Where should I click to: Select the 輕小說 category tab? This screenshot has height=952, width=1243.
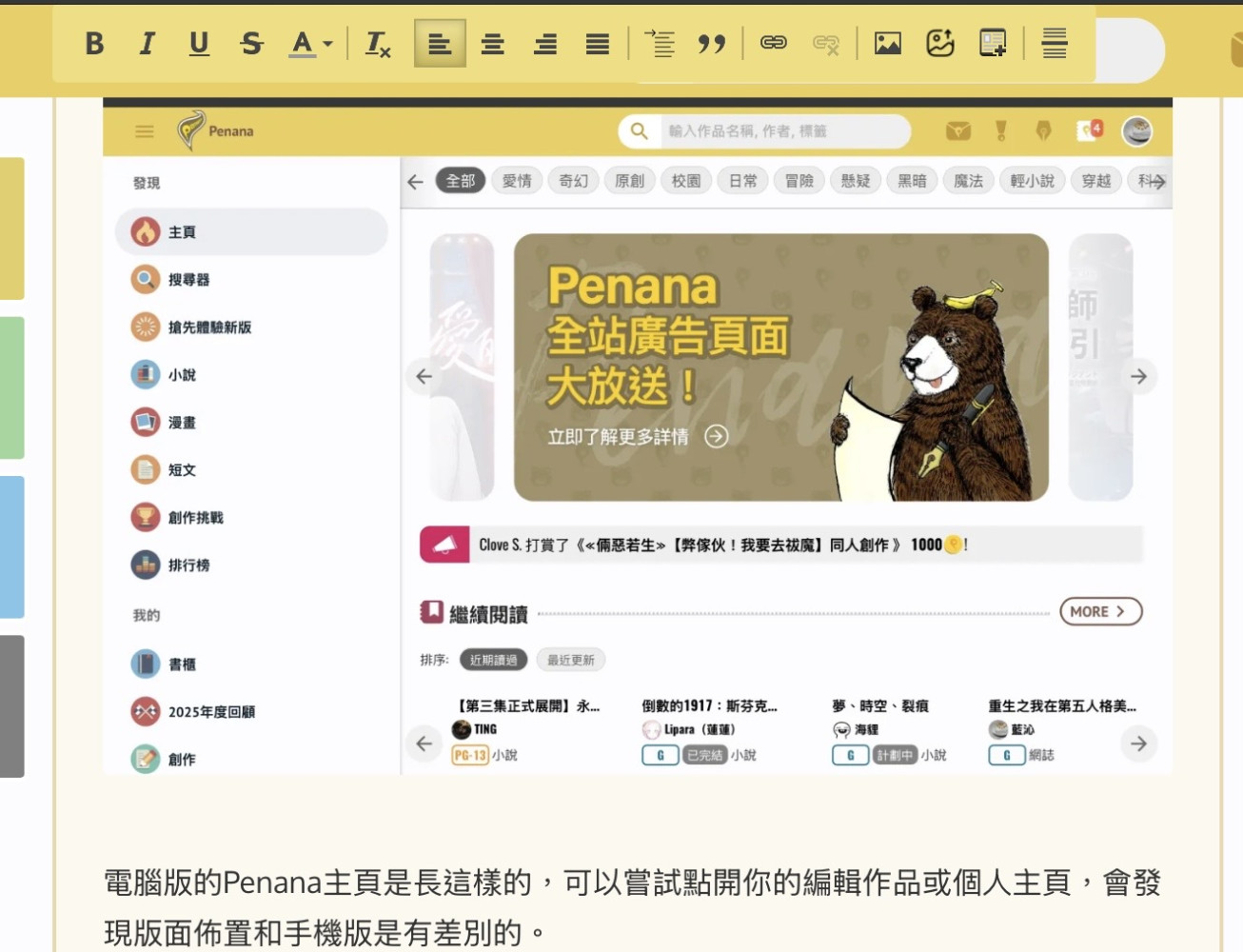(1033, 181)
